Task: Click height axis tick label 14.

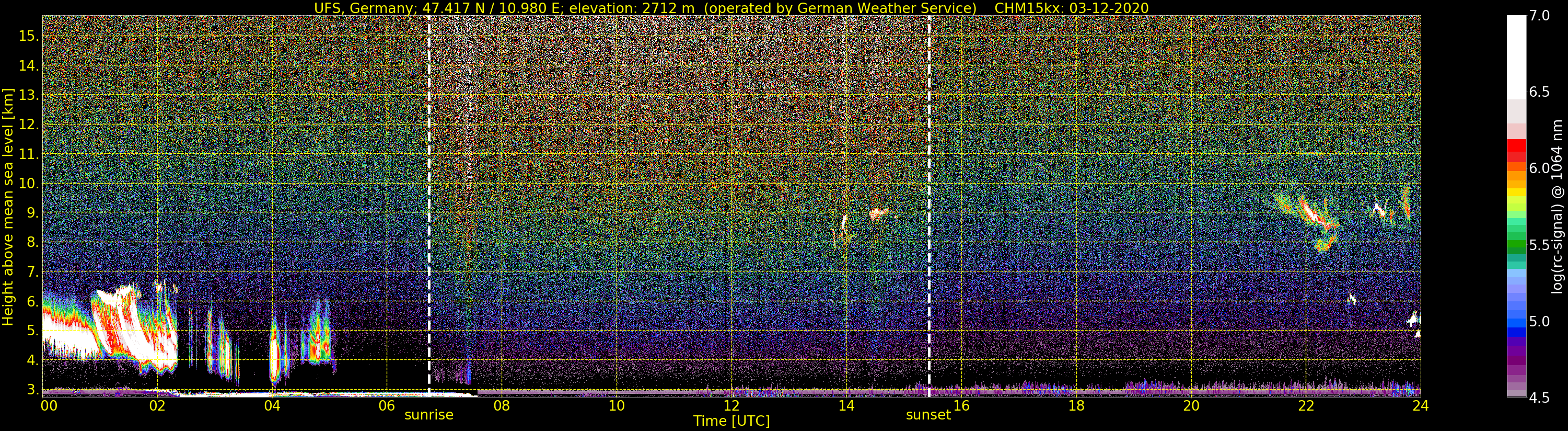Action: coord(29,66)
